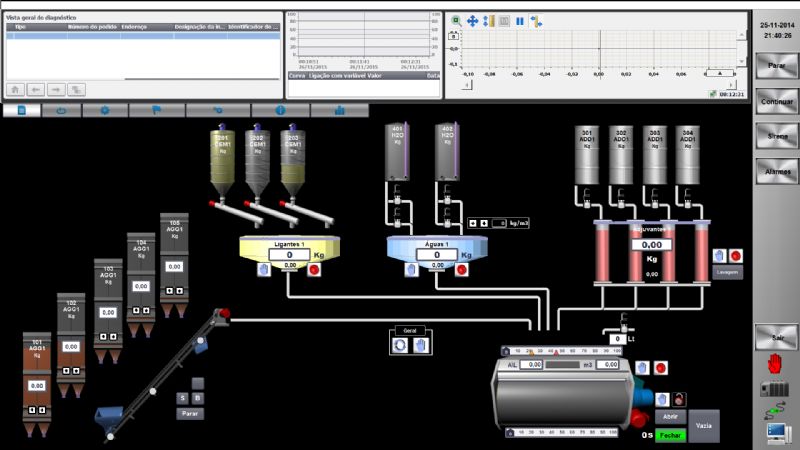Click the Ligantes 1 weight value field
Screen dimensions: 800x450
click(291, 255)
